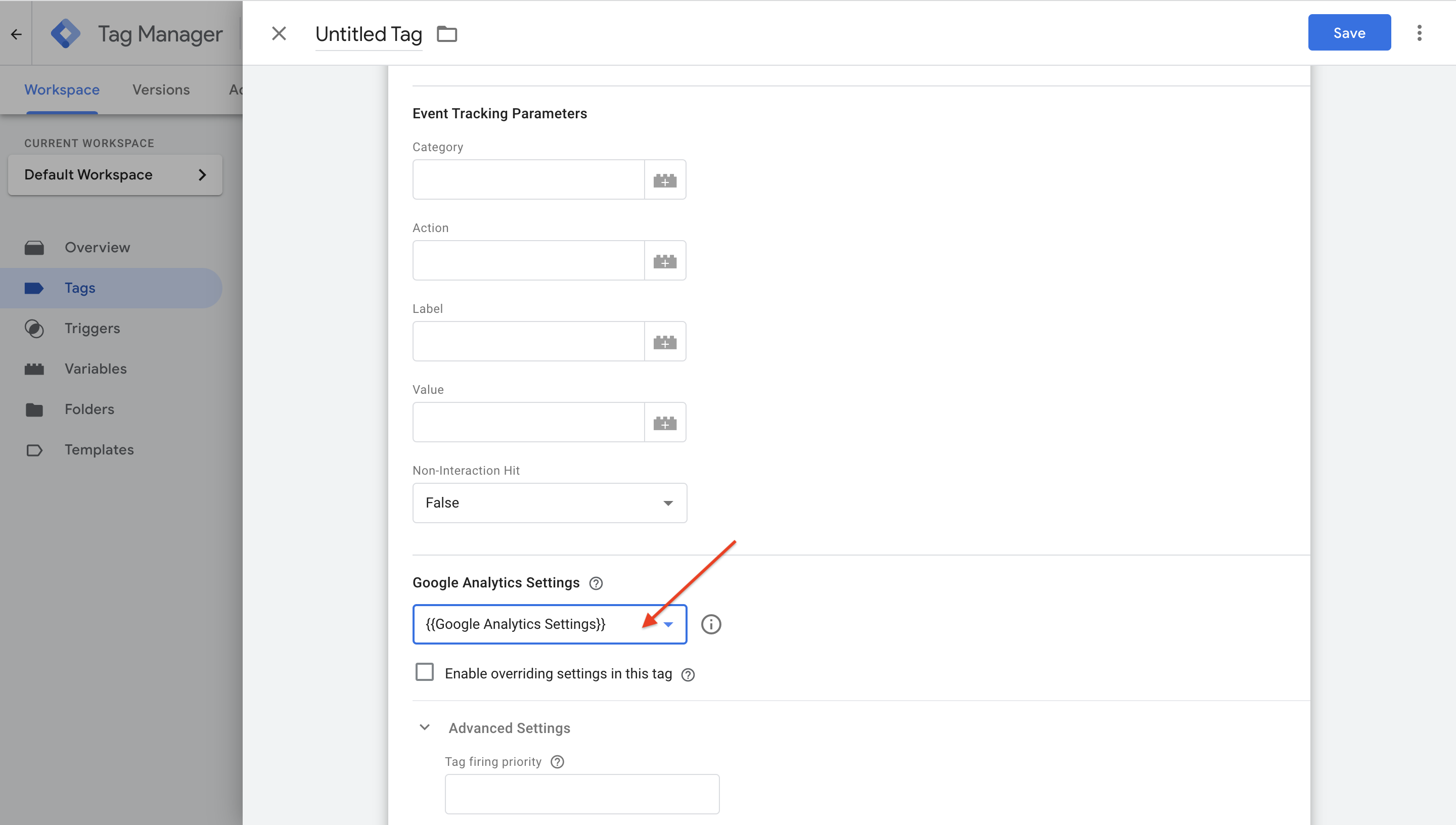Open the Folders section
Screen dimensions: 1456x825
pyautogui.click(x=89, y=409)
